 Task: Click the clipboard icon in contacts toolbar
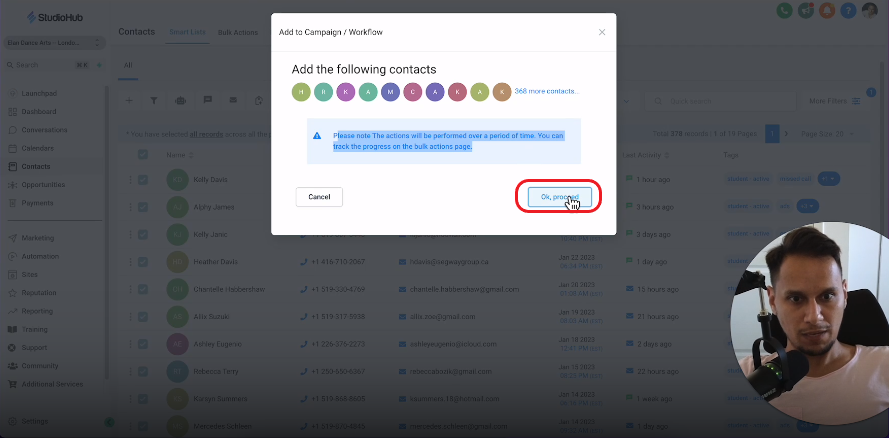point(259,100)
